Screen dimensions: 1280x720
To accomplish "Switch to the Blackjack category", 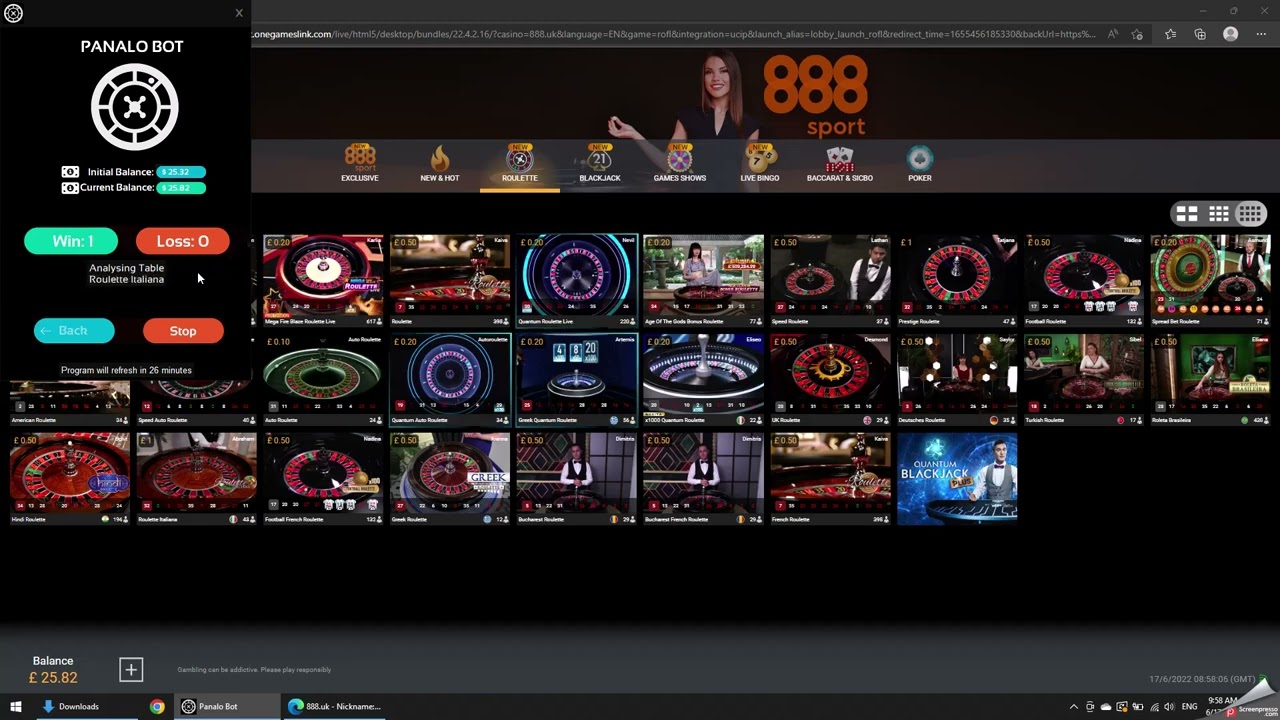I will 600,164.
